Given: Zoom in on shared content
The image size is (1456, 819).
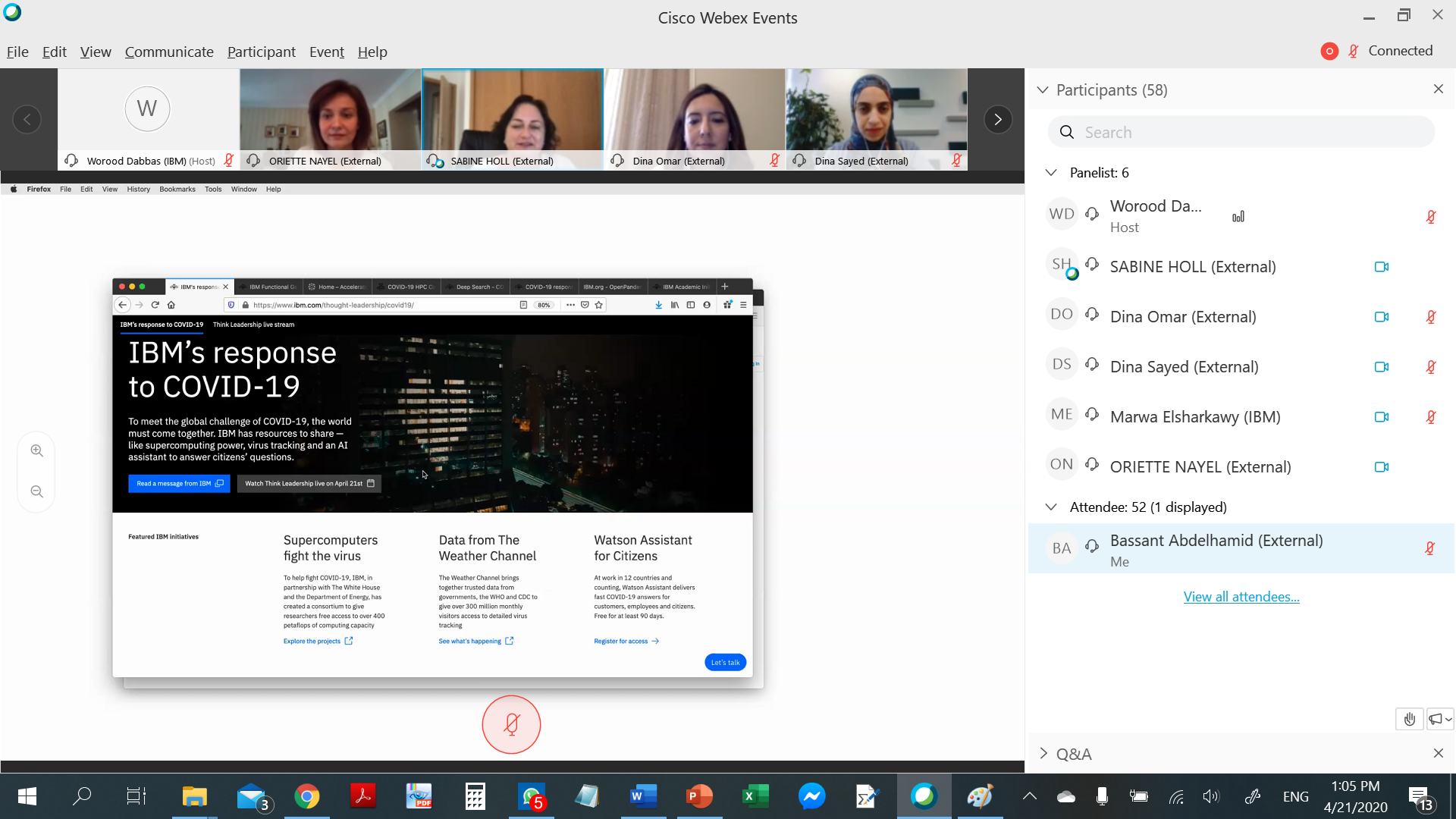Looking at the screenshot, I should pos(36,450).
